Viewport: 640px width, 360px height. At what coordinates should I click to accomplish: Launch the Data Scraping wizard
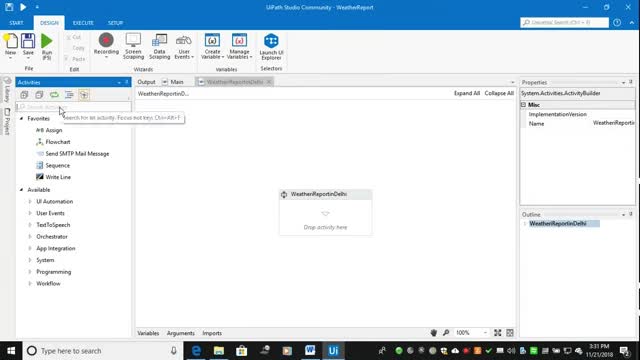(160, 46)
